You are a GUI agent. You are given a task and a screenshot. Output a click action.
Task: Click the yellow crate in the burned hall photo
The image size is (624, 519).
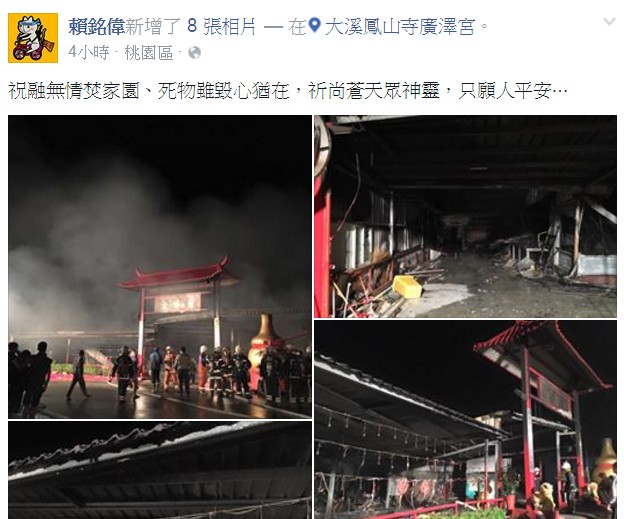(407, 287)
